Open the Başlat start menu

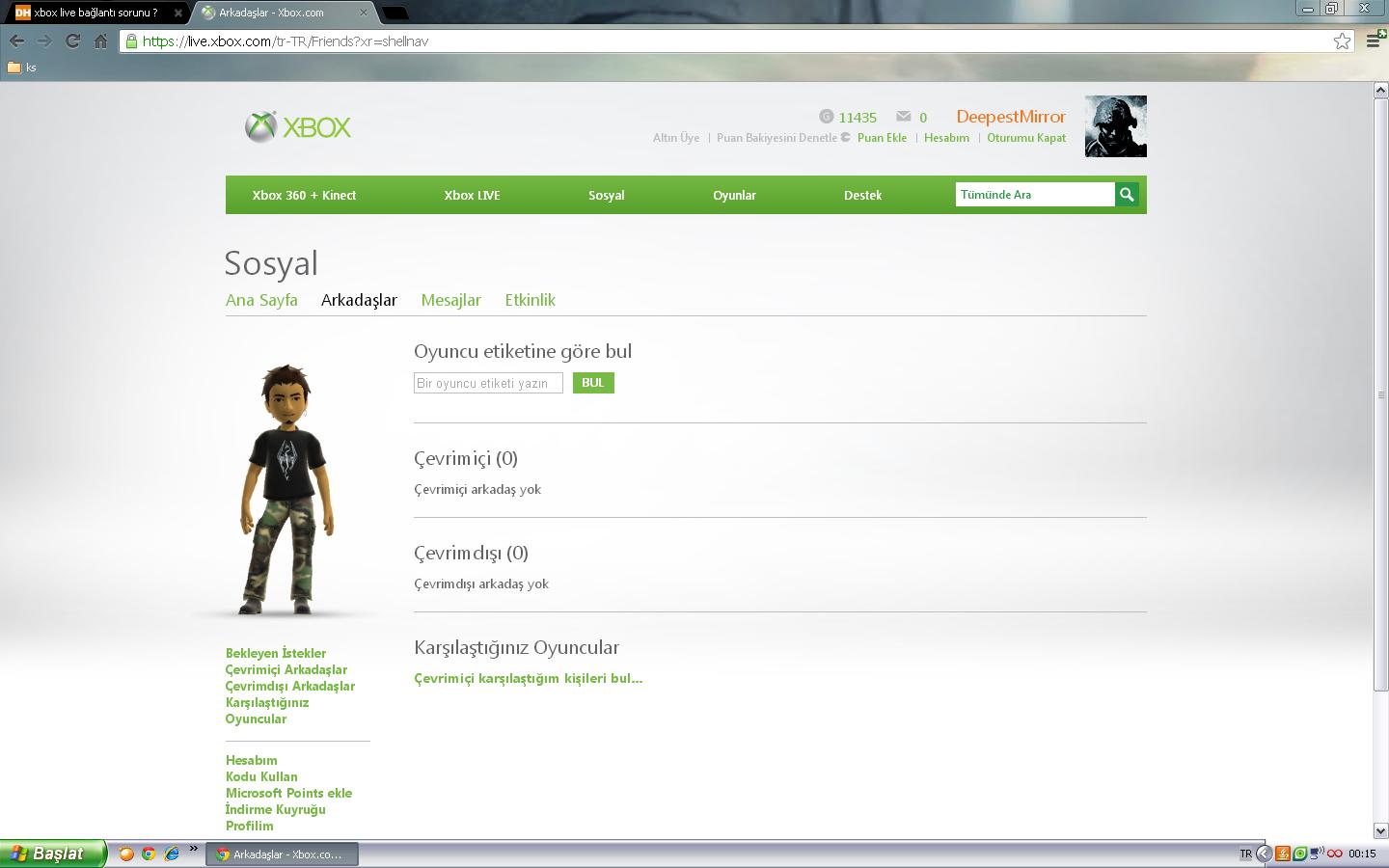(53, 854)
